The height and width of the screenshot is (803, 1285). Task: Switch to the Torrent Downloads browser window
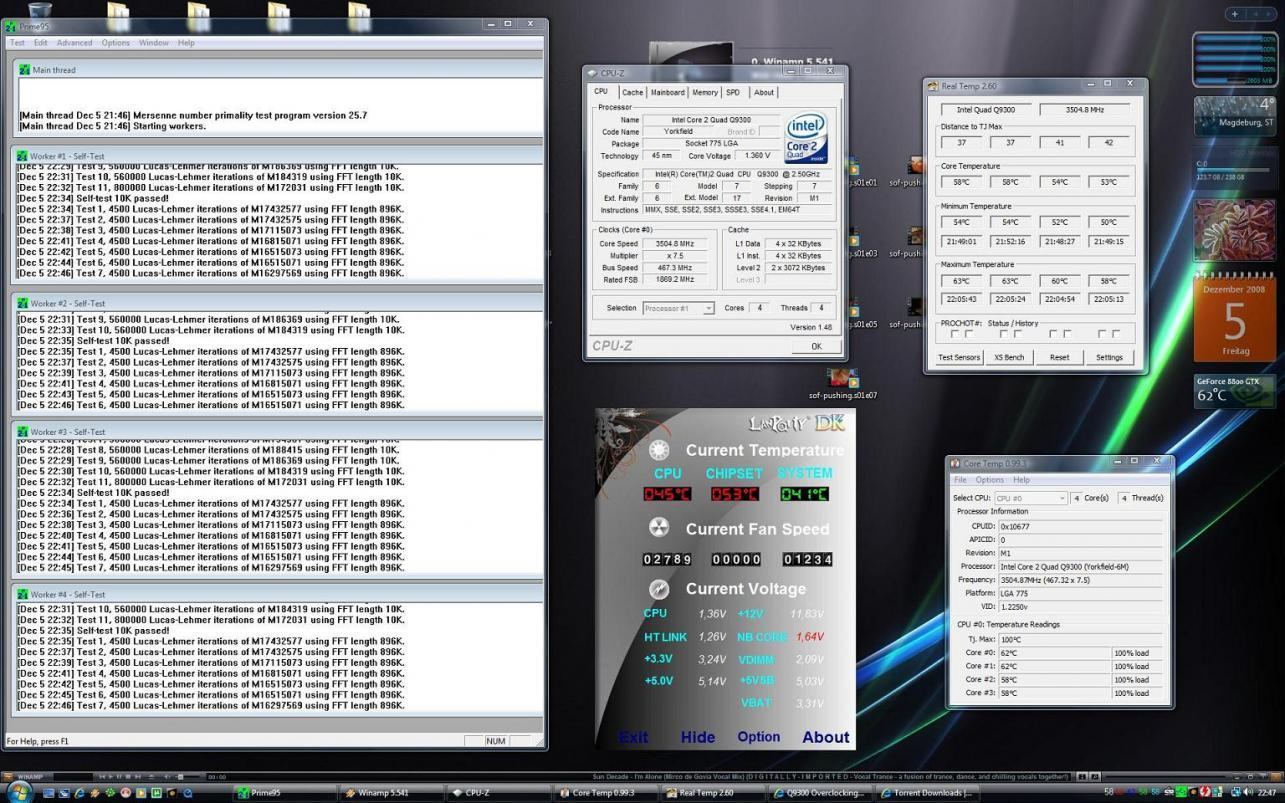coord(927,793)
